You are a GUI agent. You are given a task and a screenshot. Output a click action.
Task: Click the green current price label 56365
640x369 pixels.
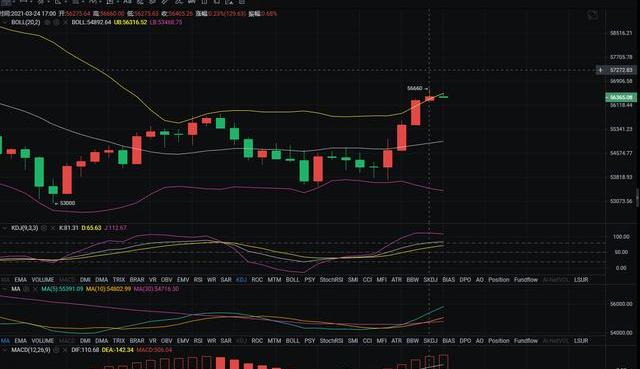pyautogui.click(x=621, y=97)
